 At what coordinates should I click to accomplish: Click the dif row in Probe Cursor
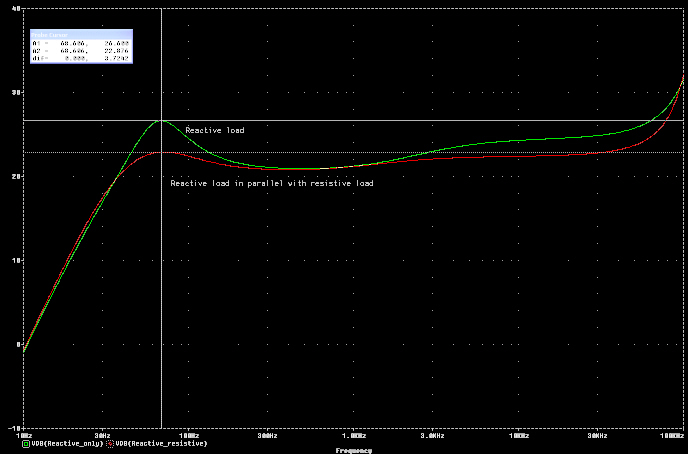coord(81,59)
